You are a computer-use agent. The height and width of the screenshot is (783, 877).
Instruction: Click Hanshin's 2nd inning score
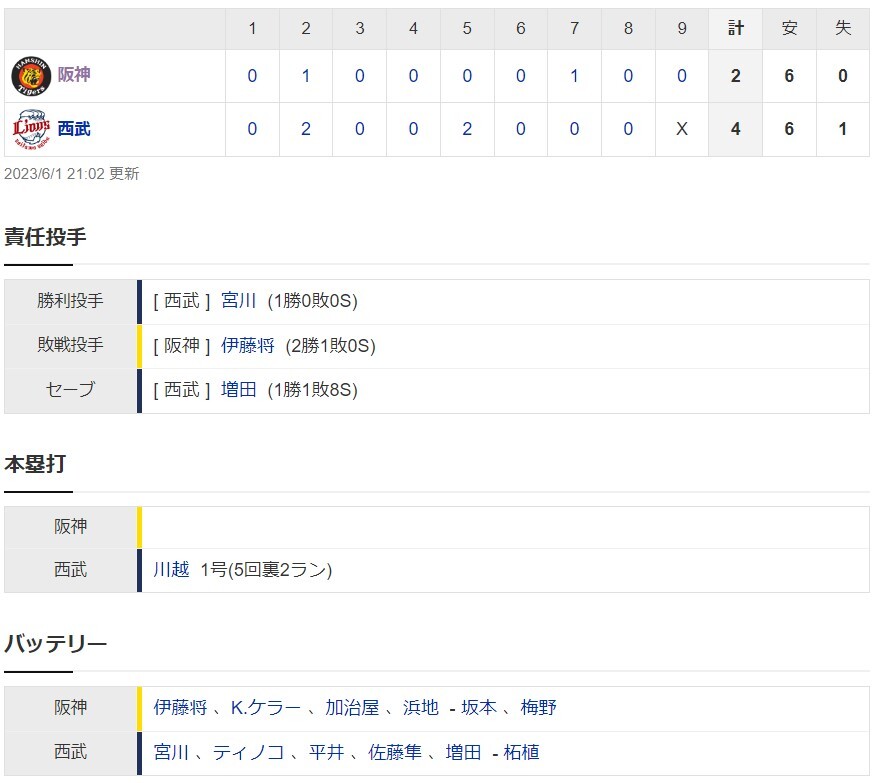pos(306,76)
